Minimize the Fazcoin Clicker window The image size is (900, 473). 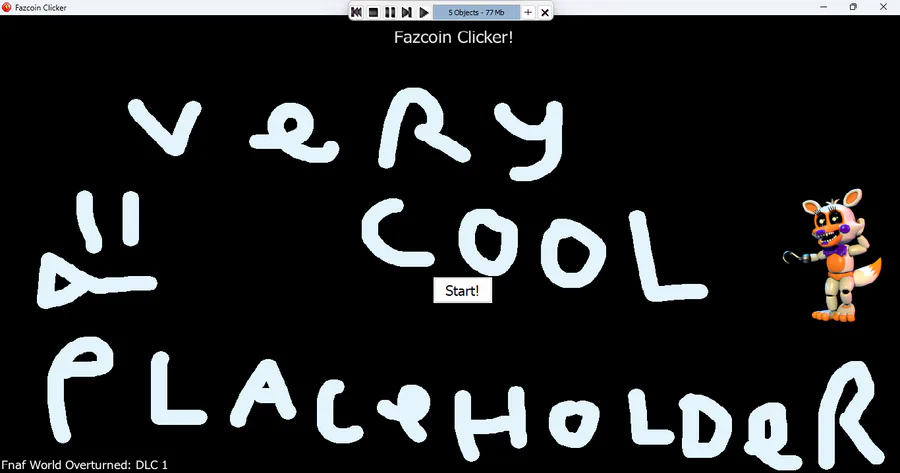(x=824, y=7)
